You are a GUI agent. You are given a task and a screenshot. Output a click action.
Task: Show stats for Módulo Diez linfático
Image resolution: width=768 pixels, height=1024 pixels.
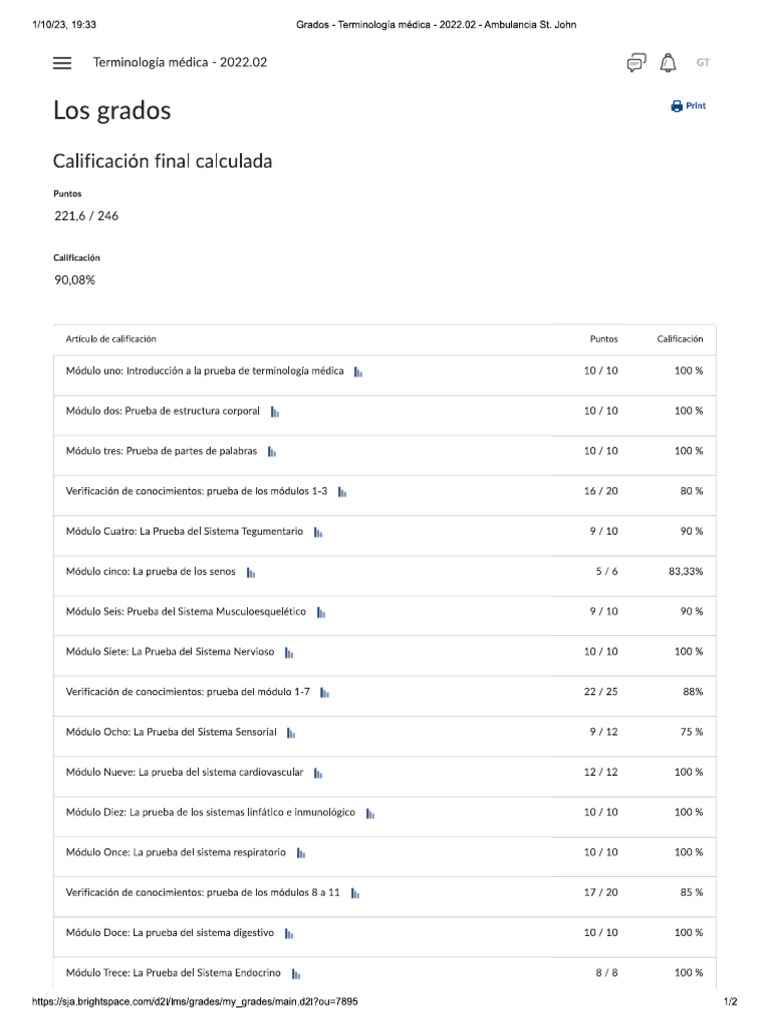(x=370, y=813)
